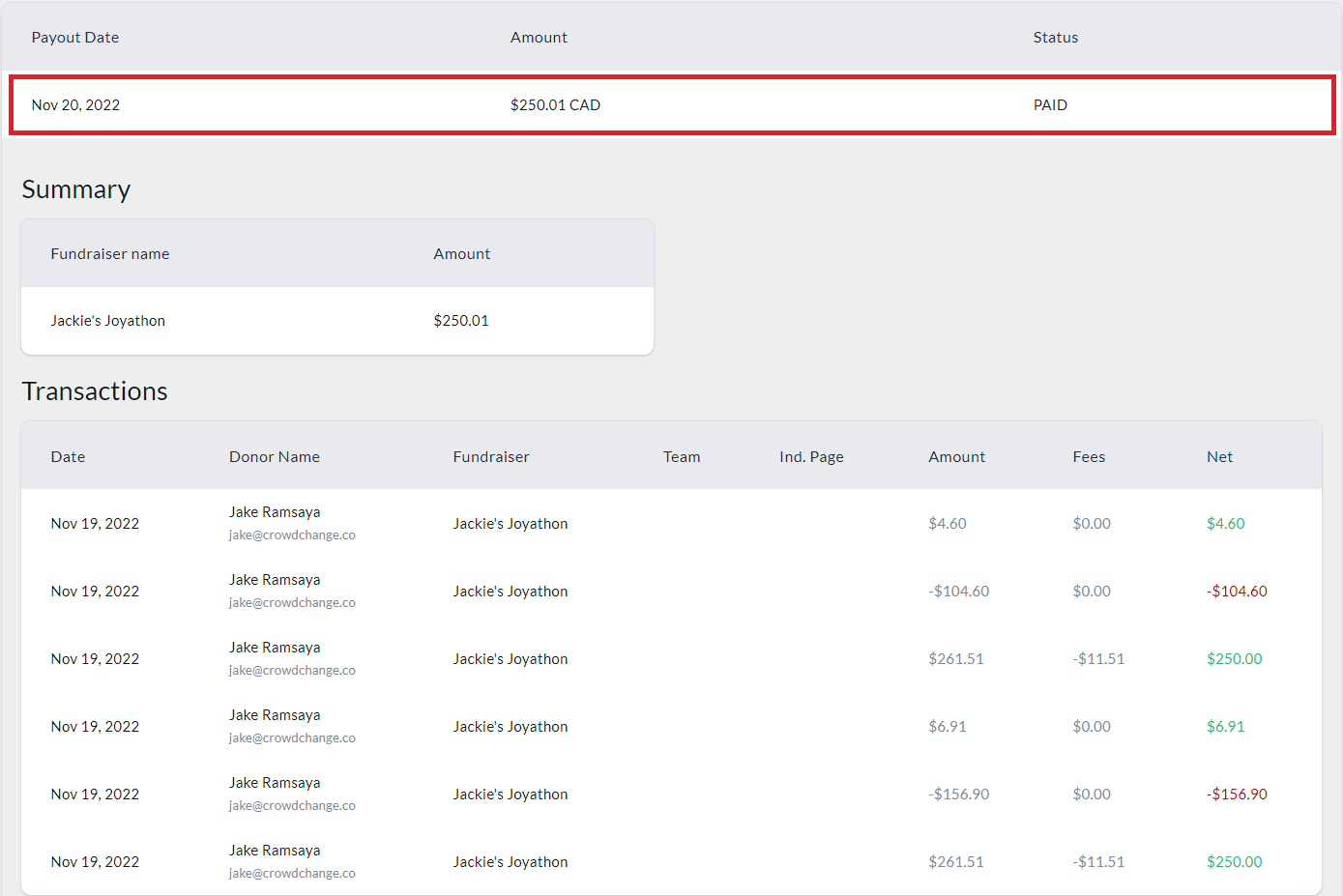Click the Fundraiser name header in Summary
This screenshot has height=896, width=1343.
click(x=110, y=254)
